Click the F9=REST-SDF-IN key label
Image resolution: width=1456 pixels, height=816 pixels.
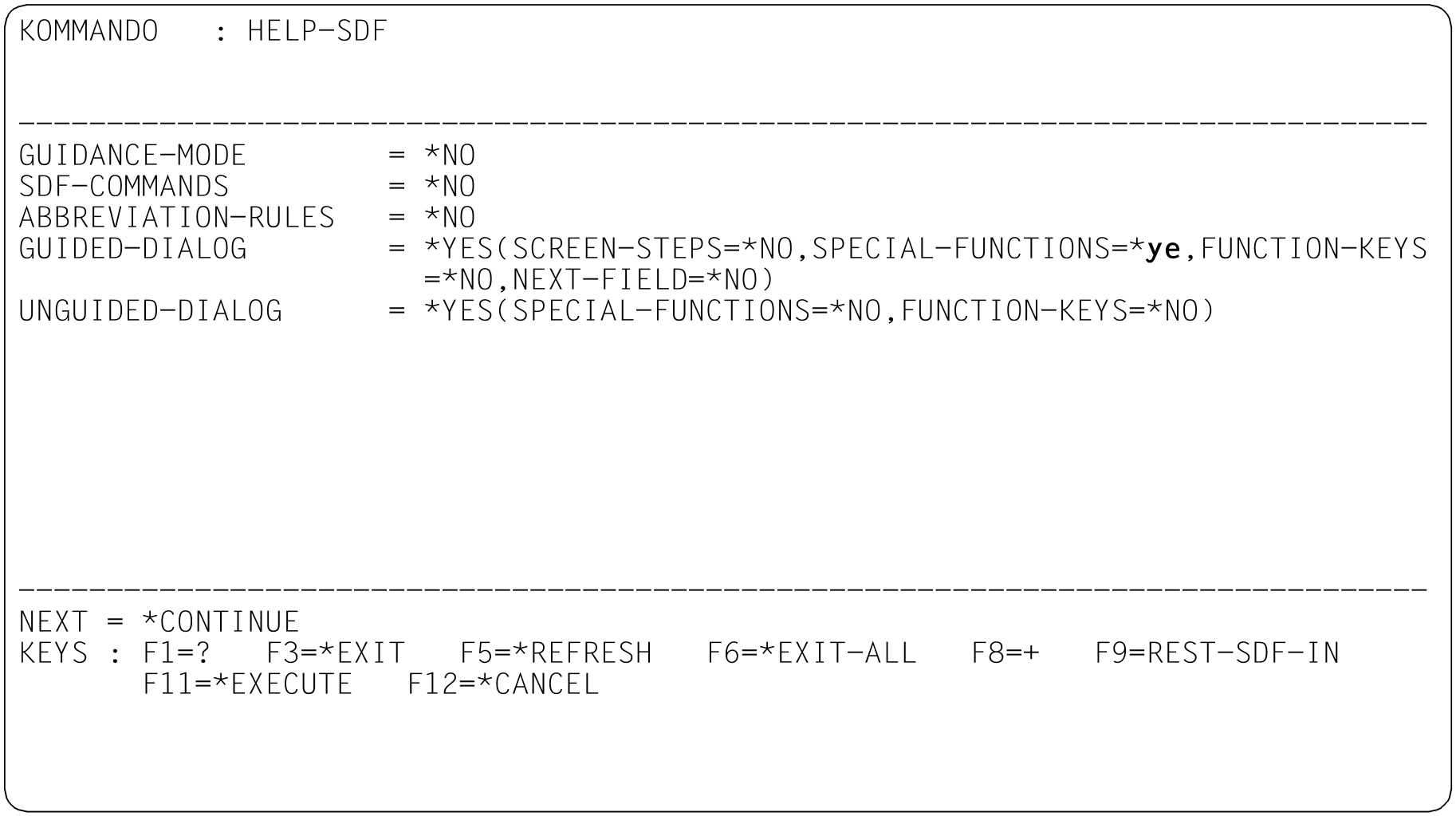[x=1217, y=653]
